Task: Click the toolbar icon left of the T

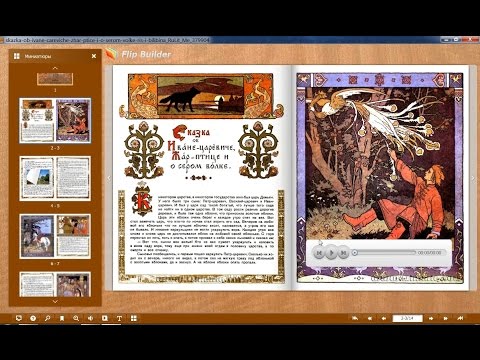Action: point(105,318)
